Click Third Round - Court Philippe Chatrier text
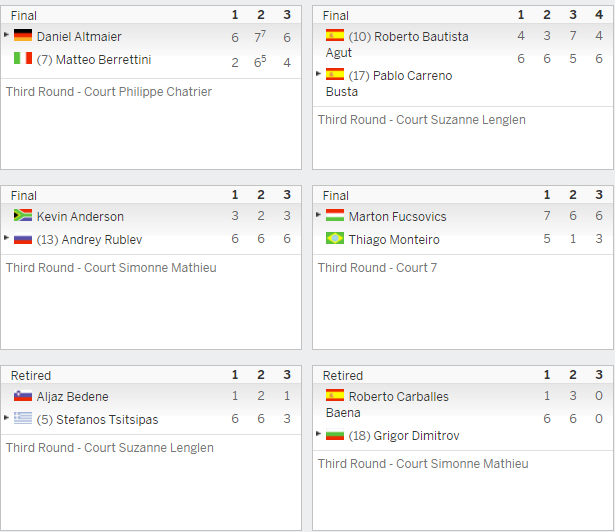Viewport: 615px width, 532px height. 109,92
